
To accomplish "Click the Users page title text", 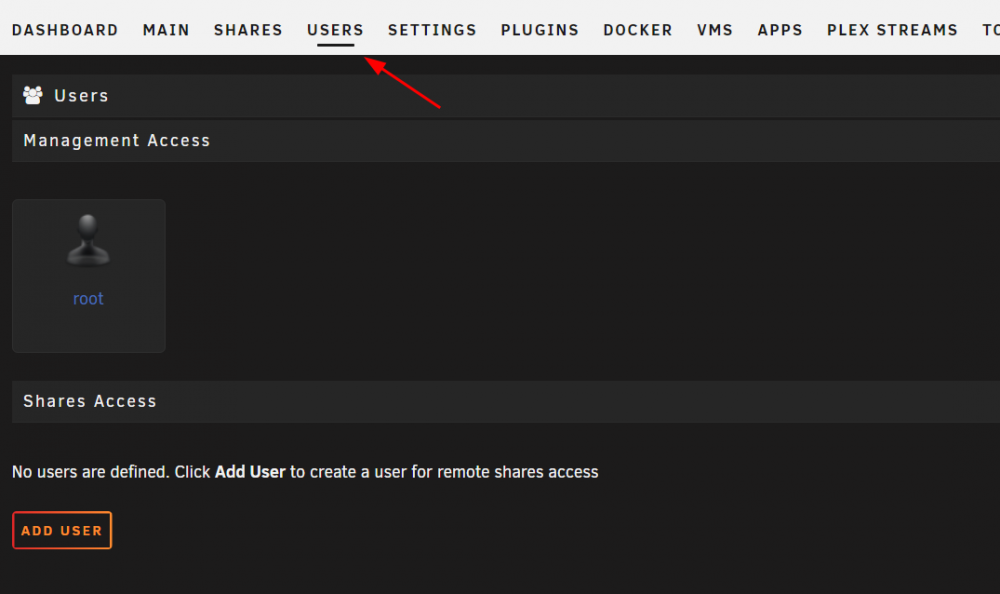I will tap(81, 96).
